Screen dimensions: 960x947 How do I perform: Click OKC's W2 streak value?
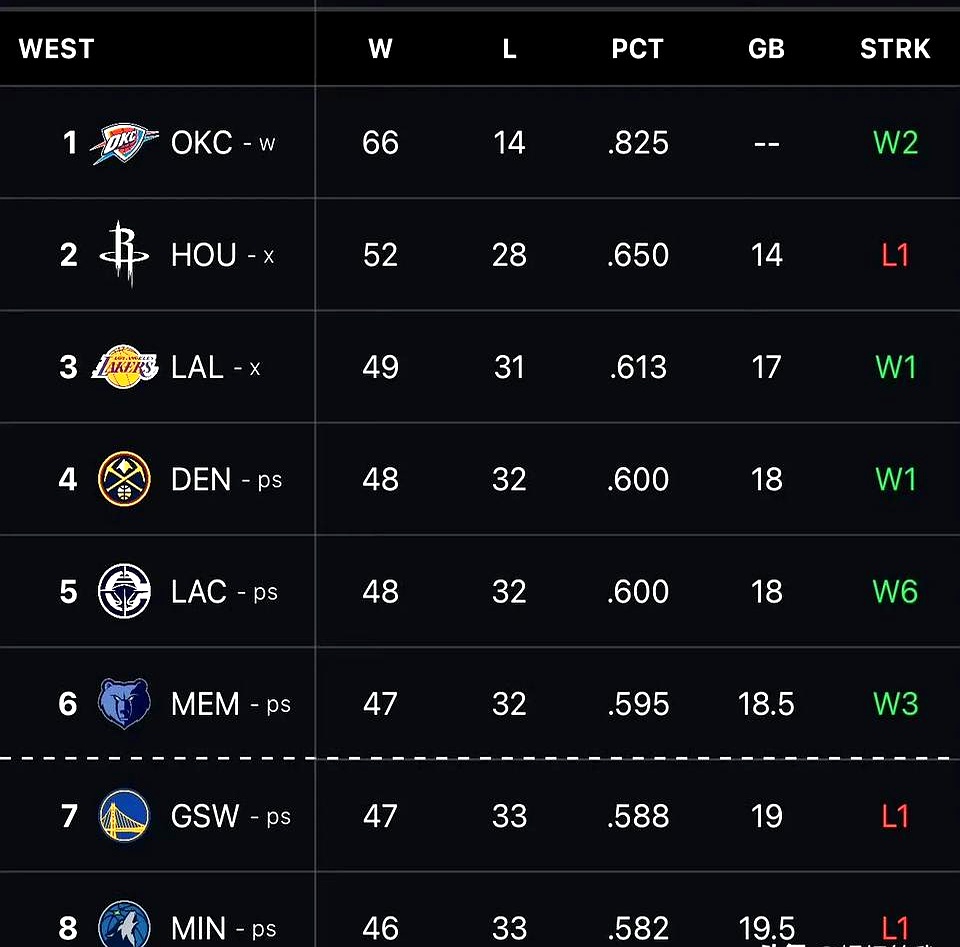click(895, 143)
